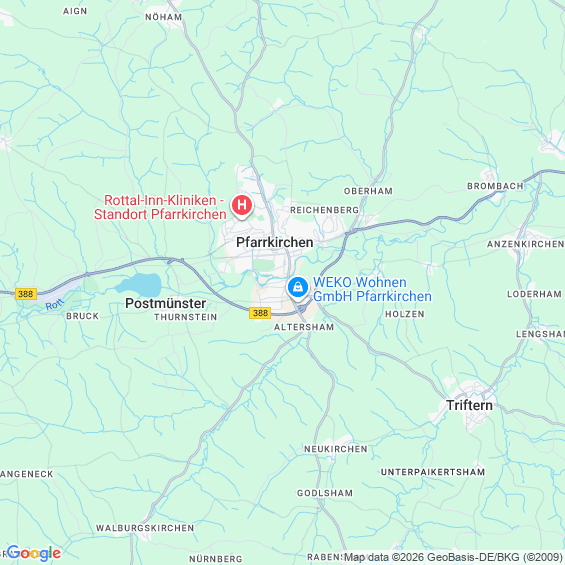Select the Neukirchen village label

(x=336, y=449)
